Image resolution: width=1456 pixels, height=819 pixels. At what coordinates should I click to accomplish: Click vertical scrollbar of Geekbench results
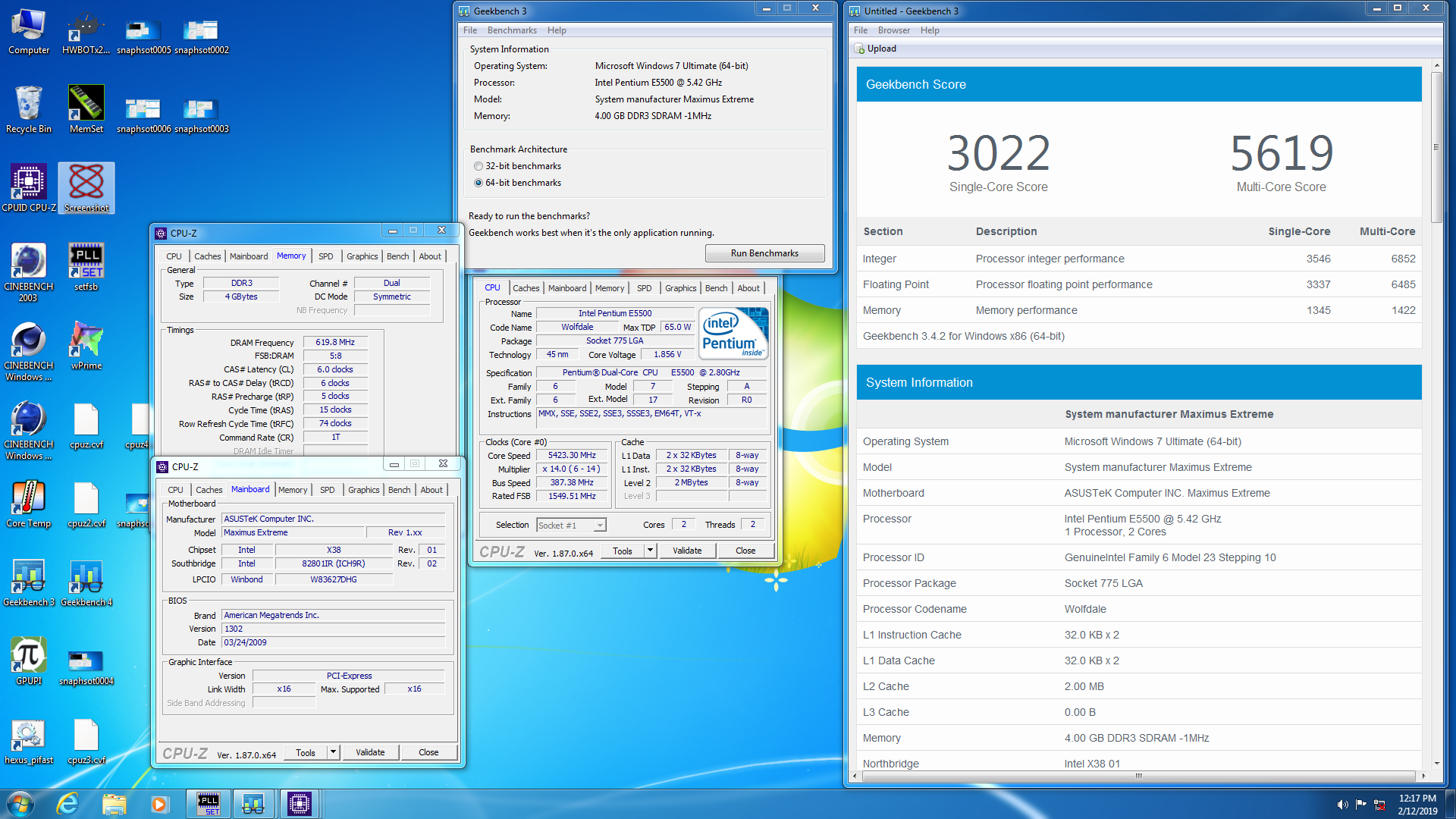[x=1436, y=147]
